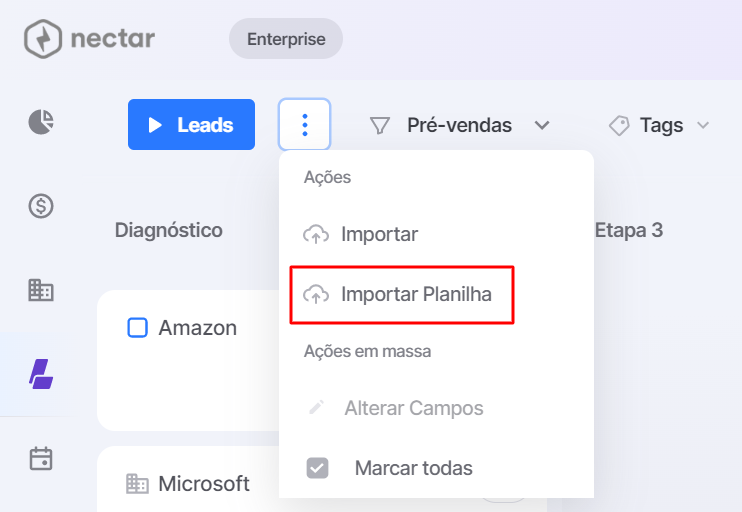Click the funnel filter icon
The image size is (742, 512).
pyautogui.click(x=380, y=125)
